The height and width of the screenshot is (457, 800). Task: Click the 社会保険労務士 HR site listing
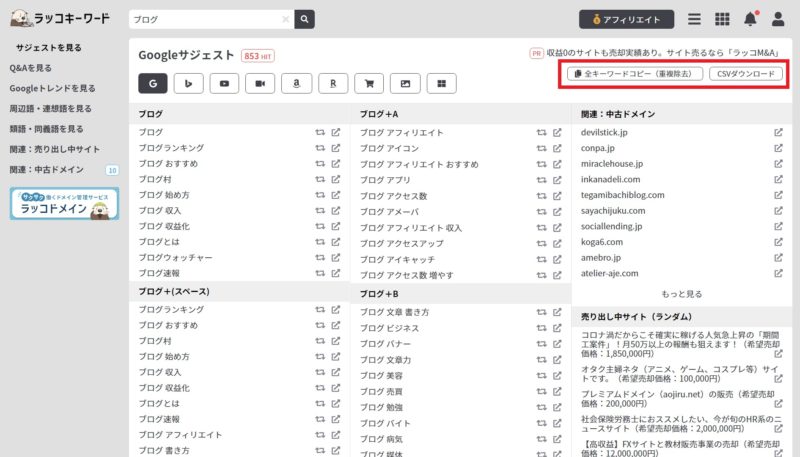click(681, 423)
